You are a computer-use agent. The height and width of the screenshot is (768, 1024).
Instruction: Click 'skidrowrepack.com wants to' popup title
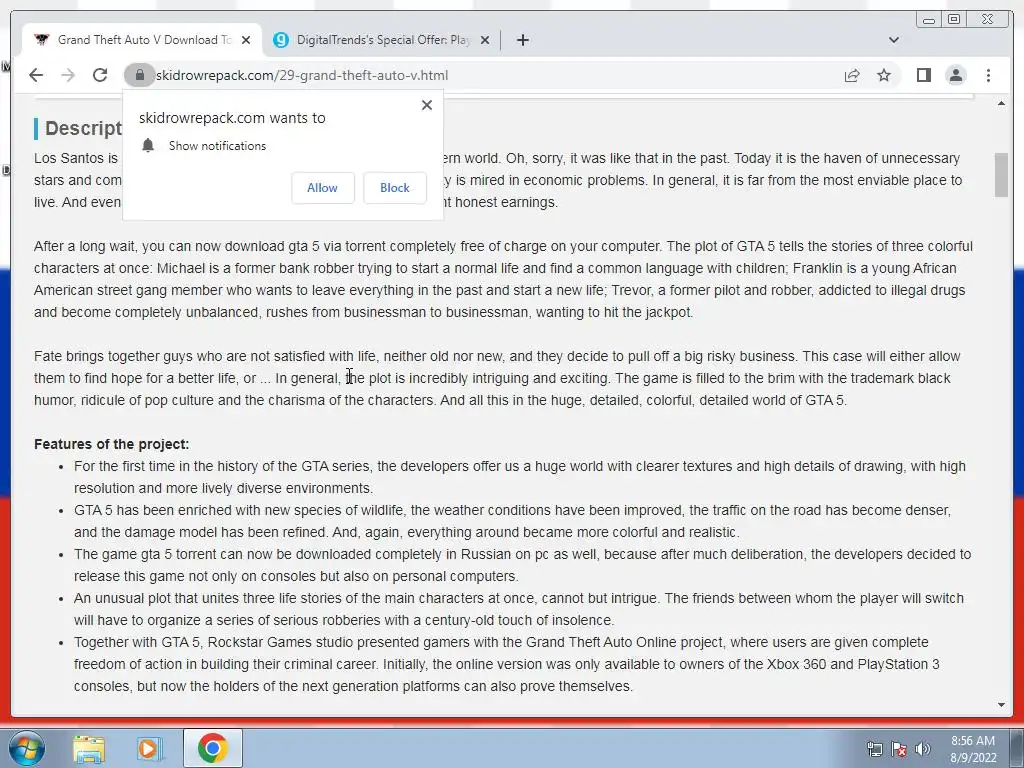coord(232,118)
